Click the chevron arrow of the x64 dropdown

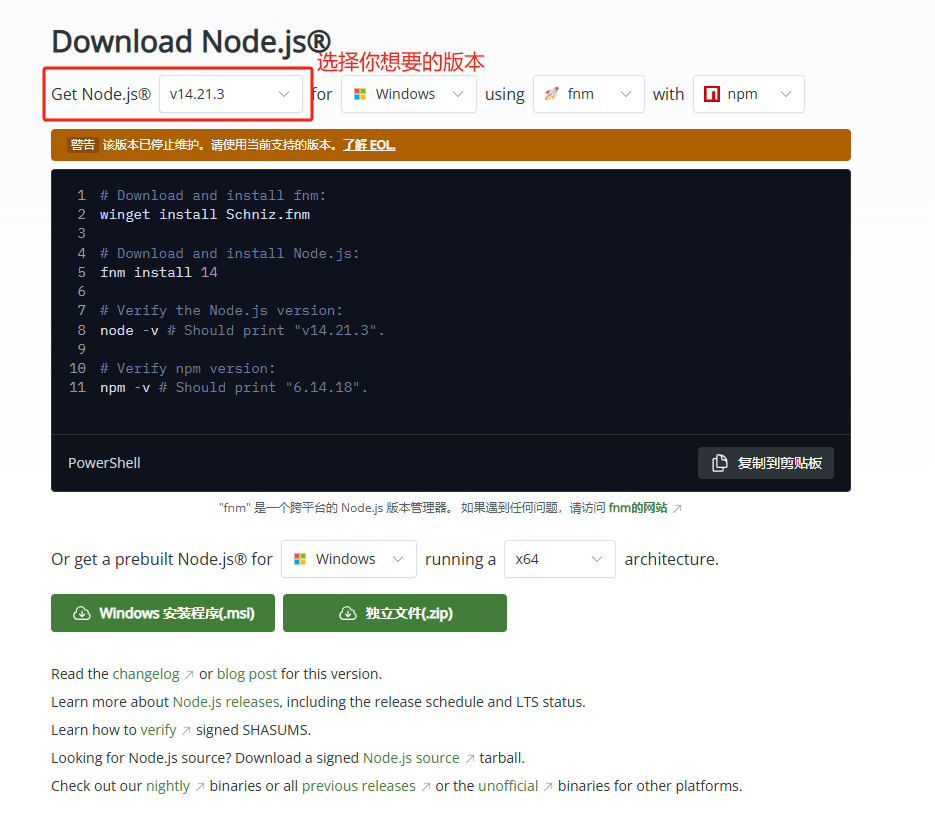[x=597, y=559]
